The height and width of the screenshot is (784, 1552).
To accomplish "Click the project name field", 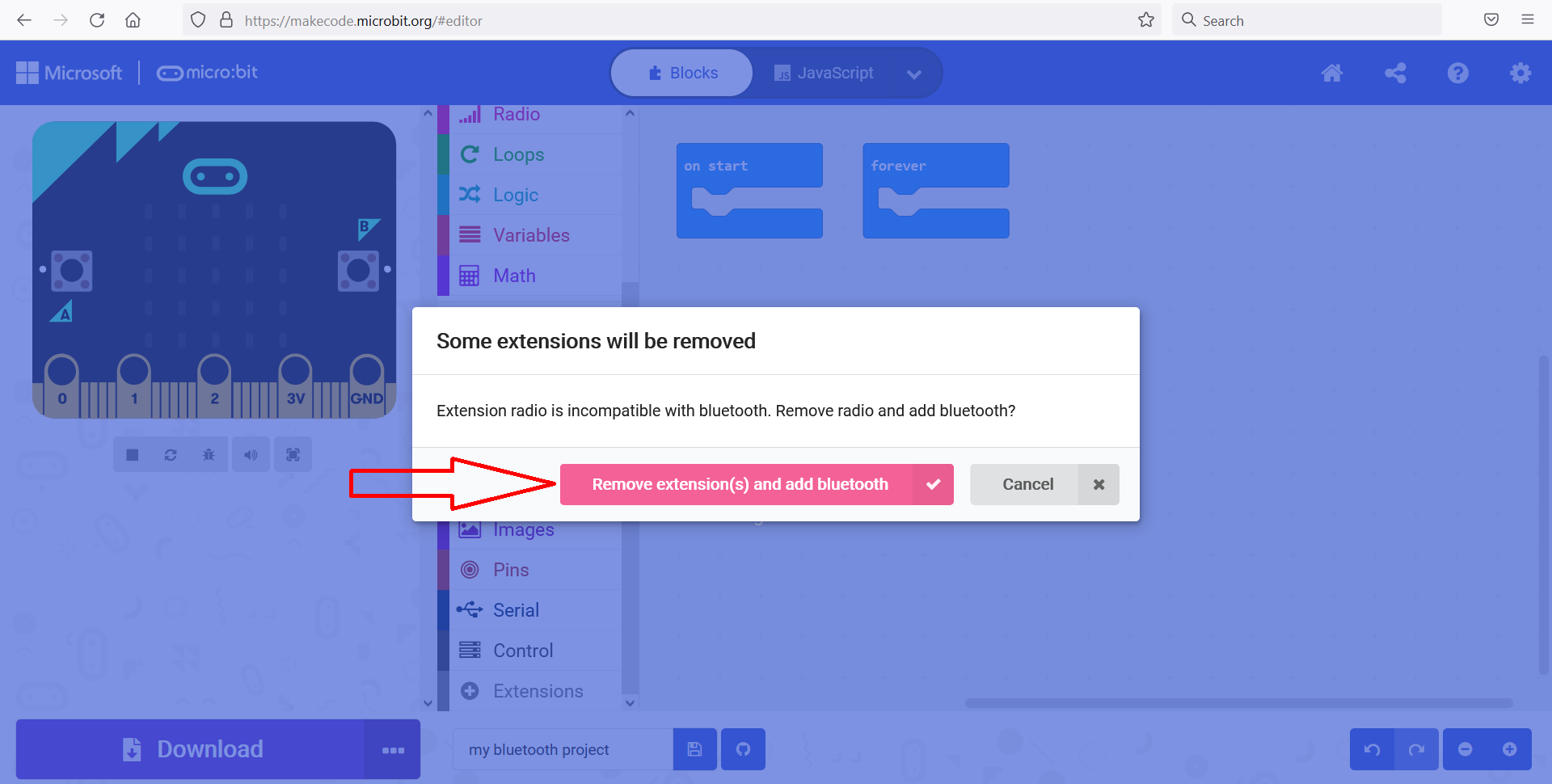I will tap(563, 749).
